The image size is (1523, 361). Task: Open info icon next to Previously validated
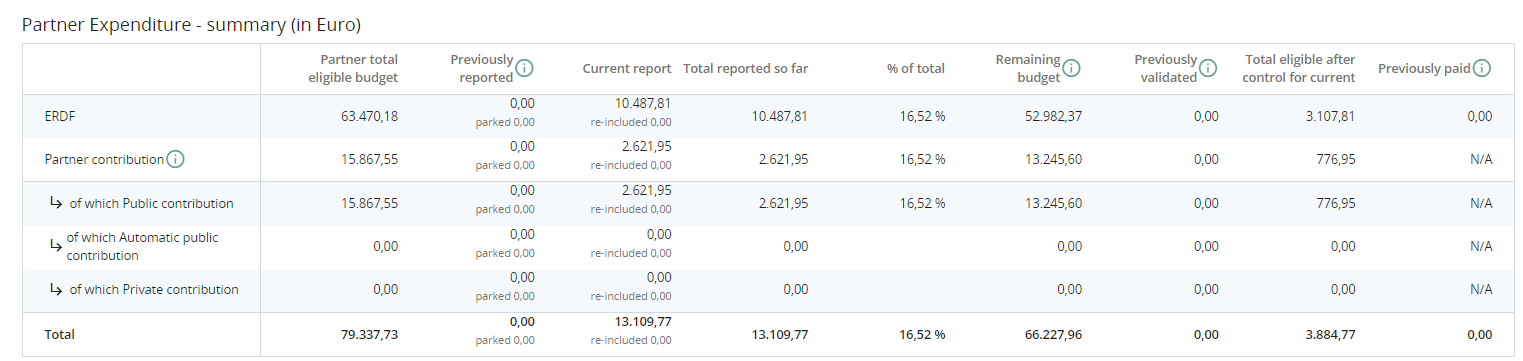[1208, 68]
